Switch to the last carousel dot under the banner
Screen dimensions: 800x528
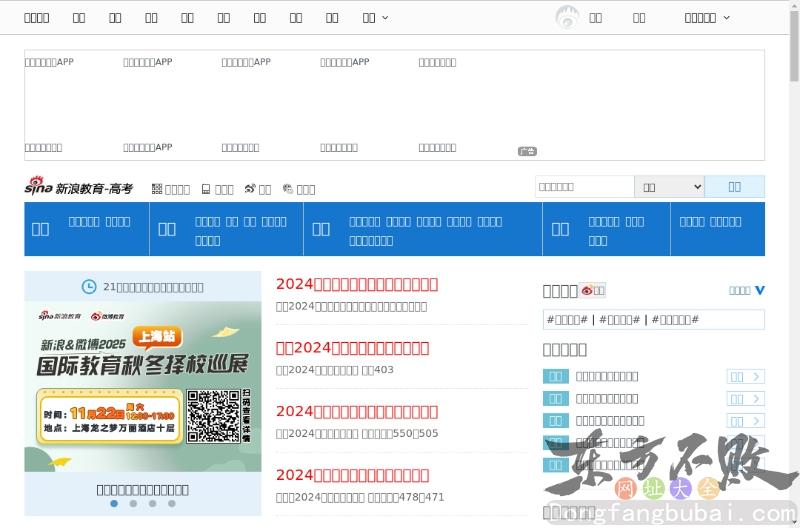click(x=172, y=504)
